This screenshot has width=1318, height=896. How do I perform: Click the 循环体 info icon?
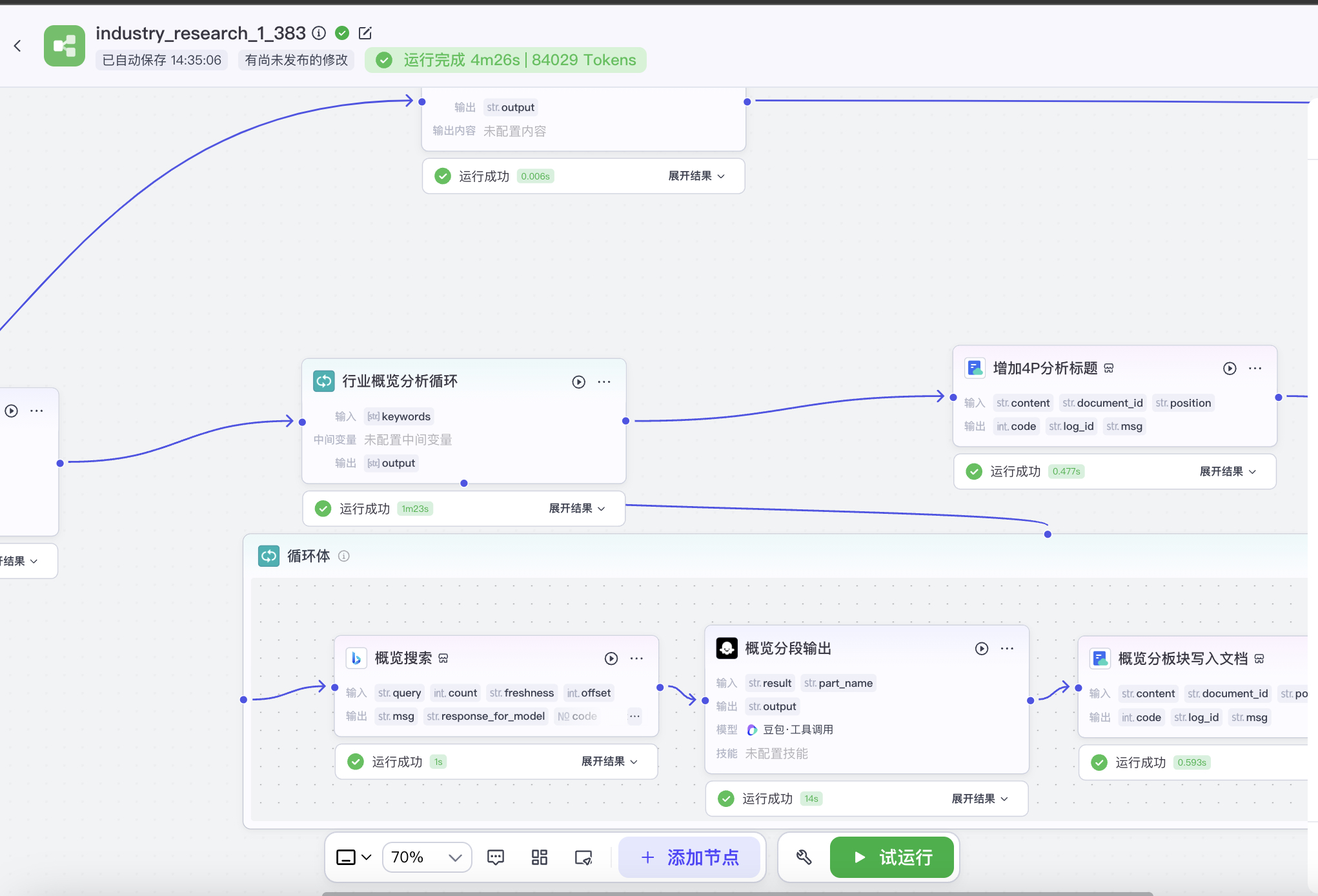pos(344,556)
